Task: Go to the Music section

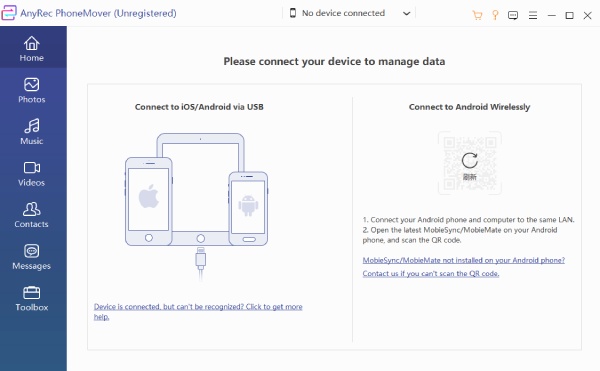Action: click(x=32, y=132)
